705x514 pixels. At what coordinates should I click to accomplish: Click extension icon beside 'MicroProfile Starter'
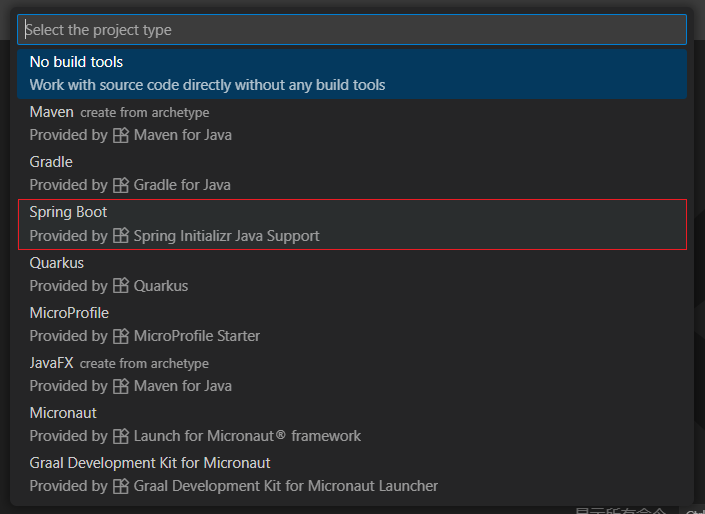pyautogui.click(x=120, y=336)
